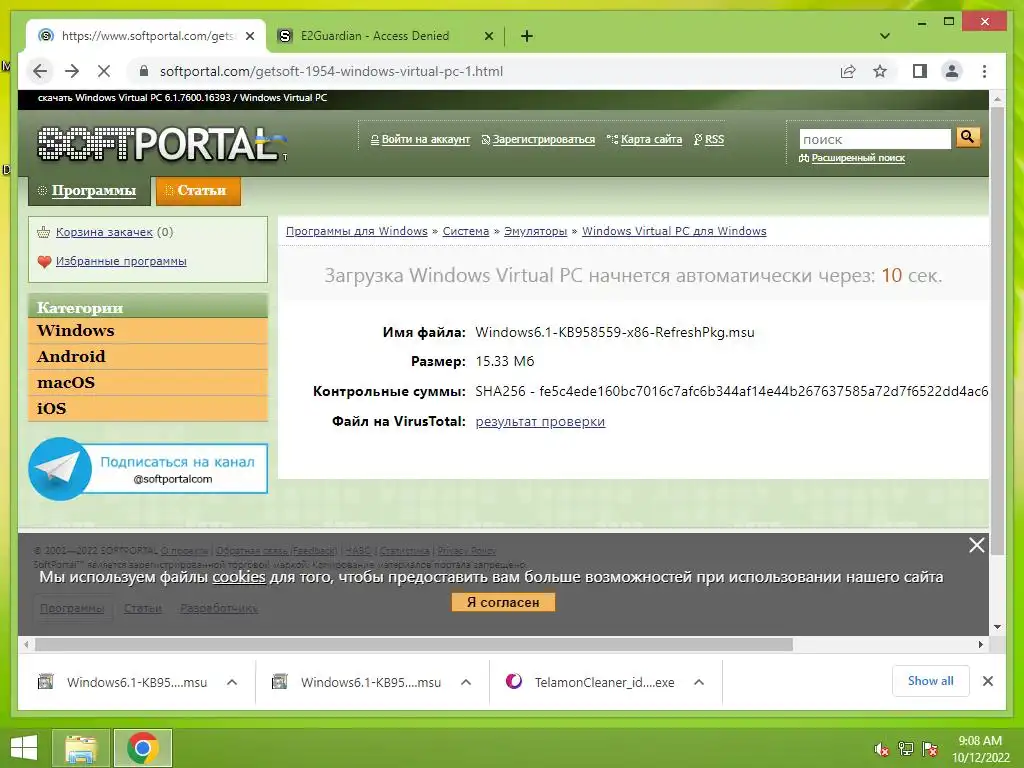Stop loading the page

coord(104,71)
